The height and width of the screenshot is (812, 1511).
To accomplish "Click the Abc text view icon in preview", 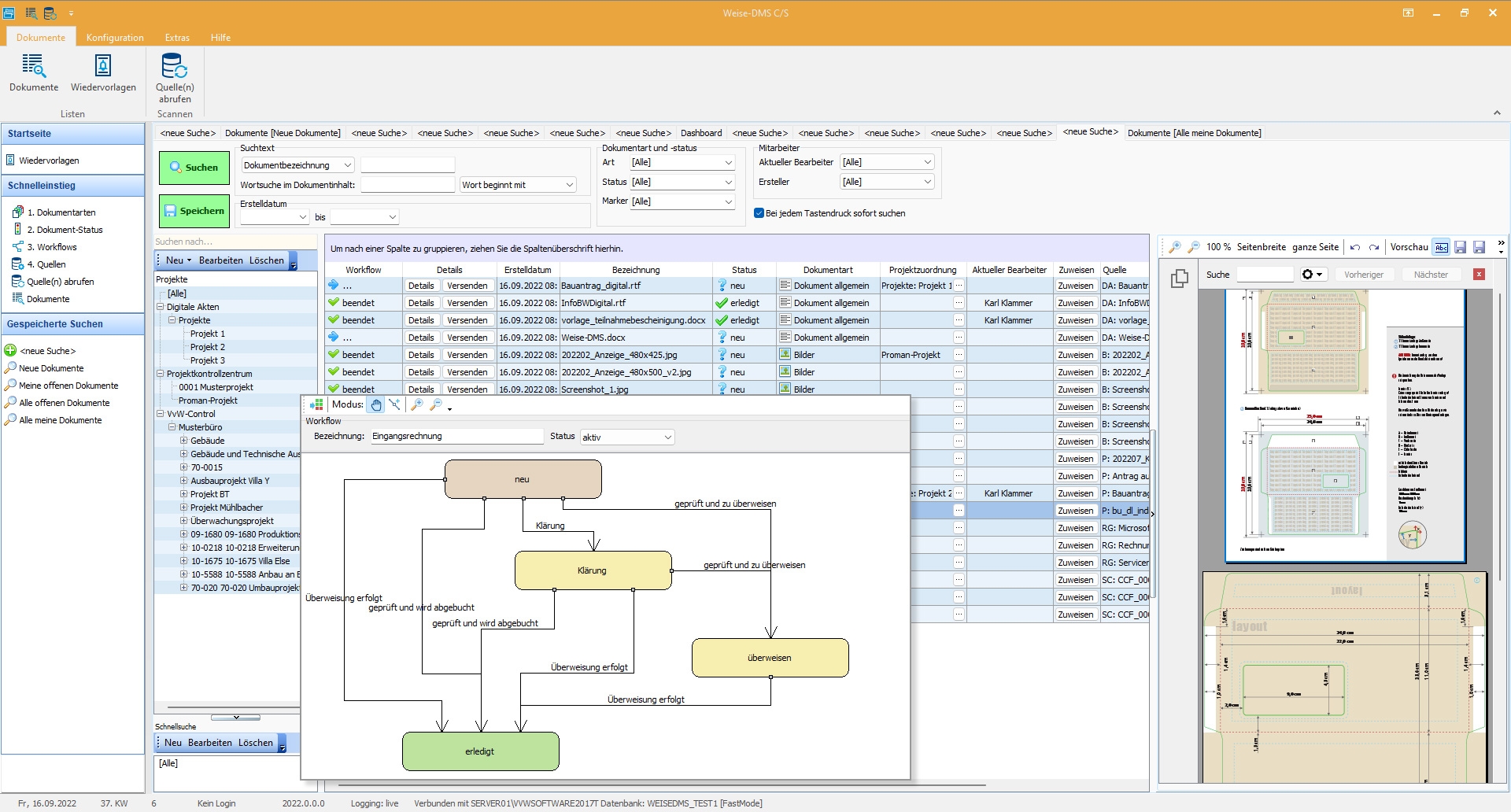I will point(1441,247).
